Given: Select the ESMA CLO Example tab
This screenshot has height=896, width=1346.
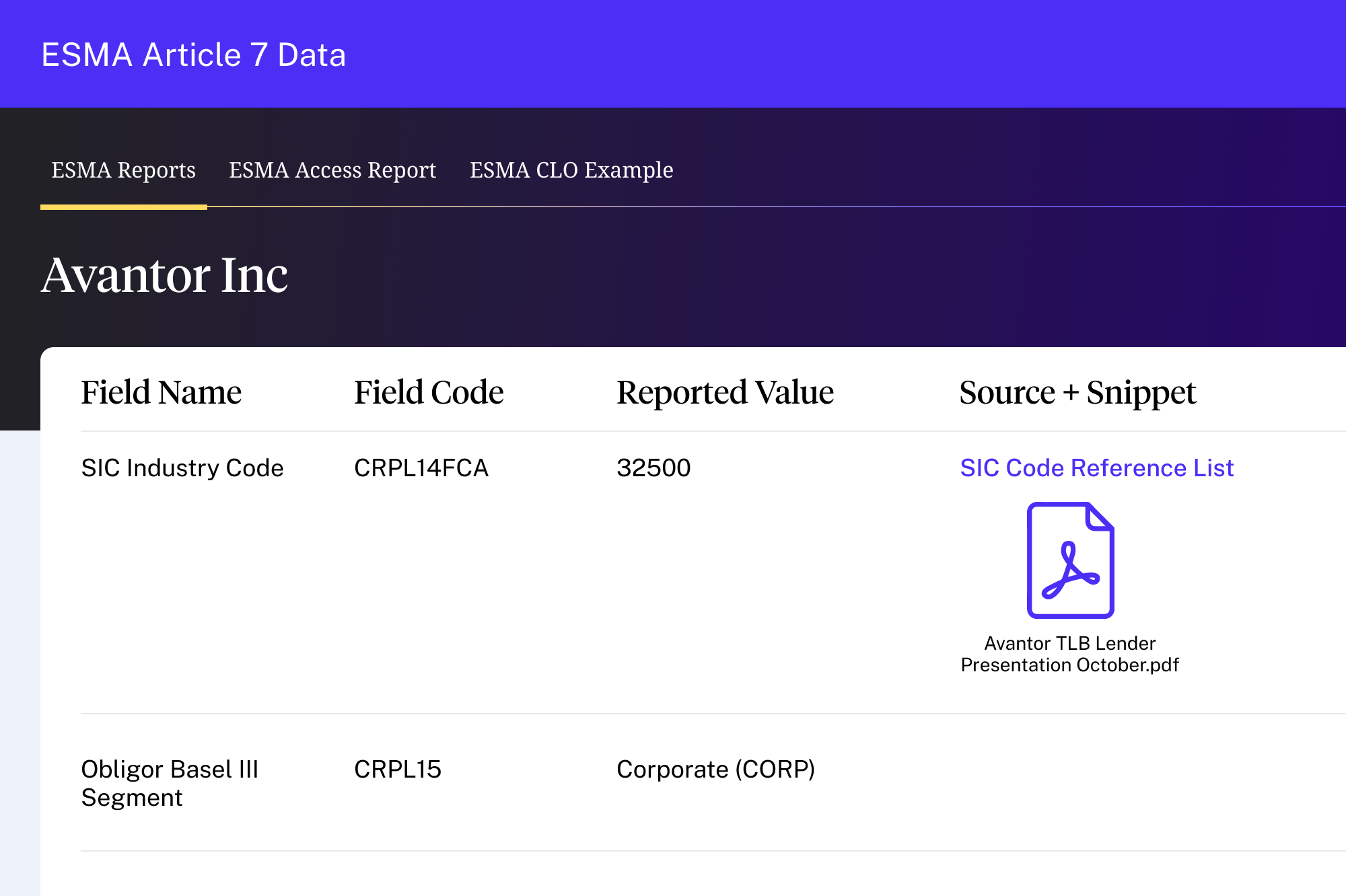Looking at the screenshot, I should (571, 170).
